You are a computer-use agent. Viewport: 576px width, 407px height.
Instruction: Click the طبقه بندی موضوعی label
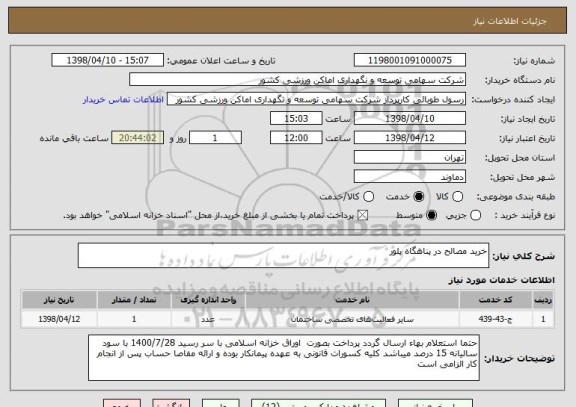coord(516,197)
